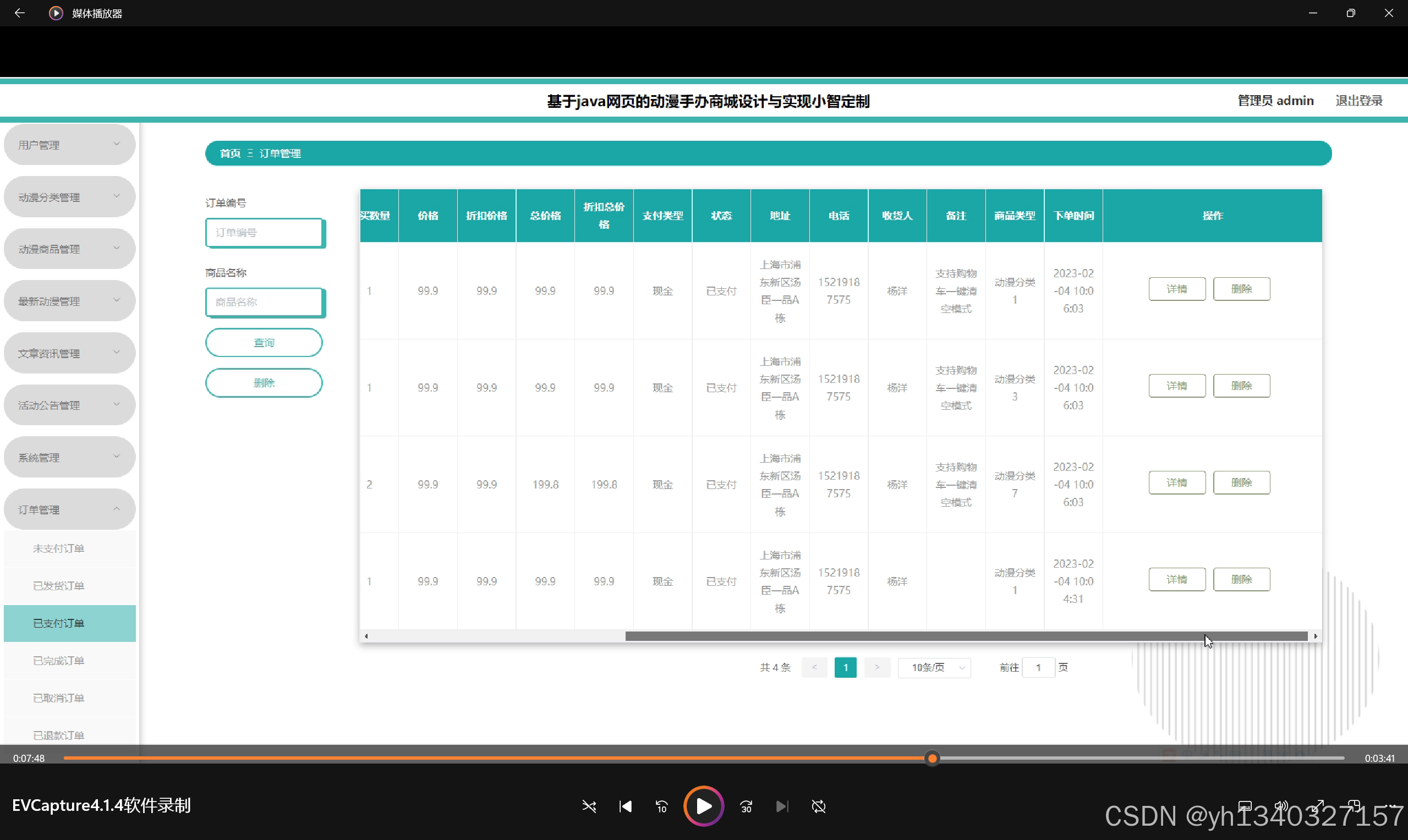The height and width of the screenshot is (840, 1408).
Task: Click the video seek progress bar handle
Action: (932, 759)
